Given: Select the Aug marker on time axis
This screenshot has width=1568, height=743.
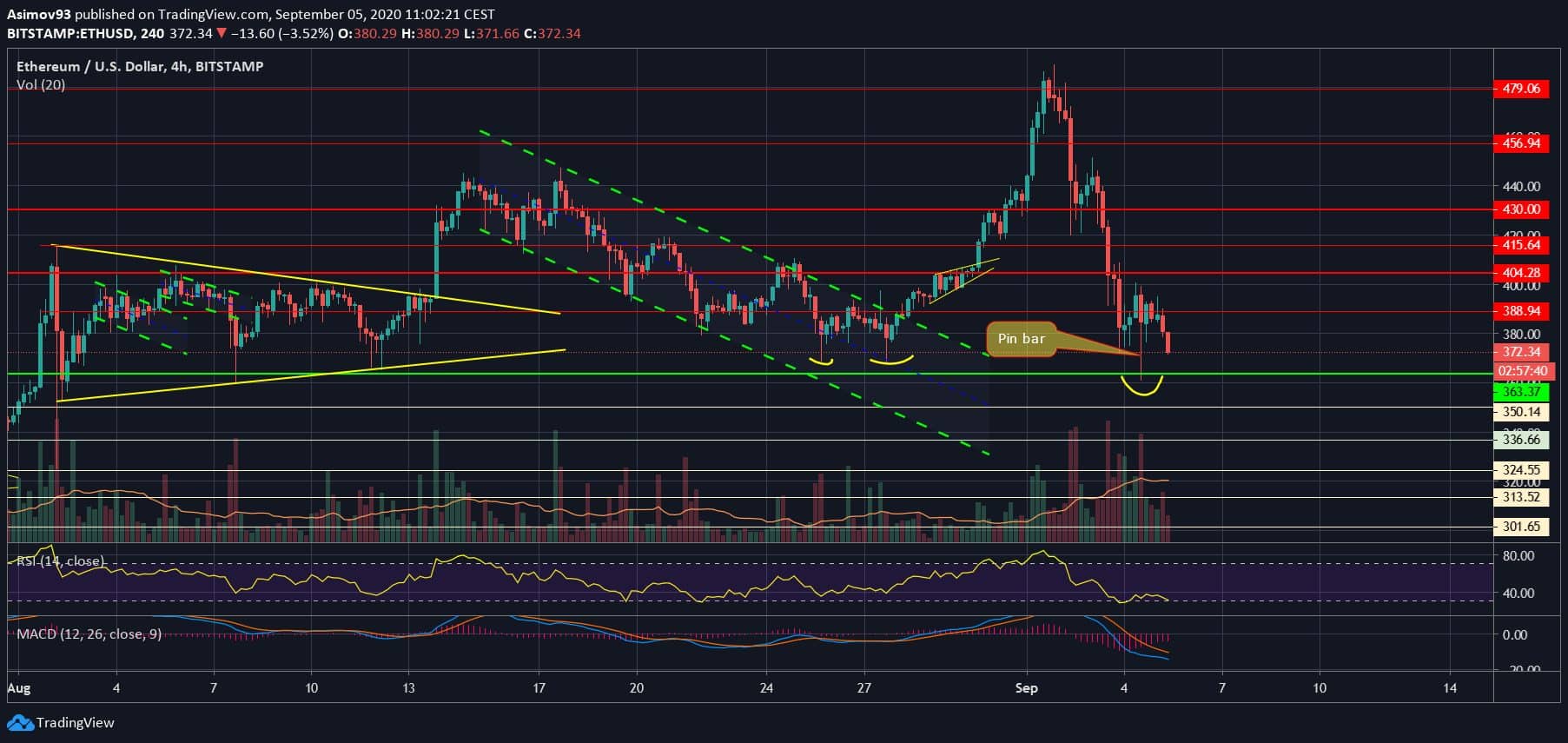Looking at the screenshot, I should (x=18, y=688).
